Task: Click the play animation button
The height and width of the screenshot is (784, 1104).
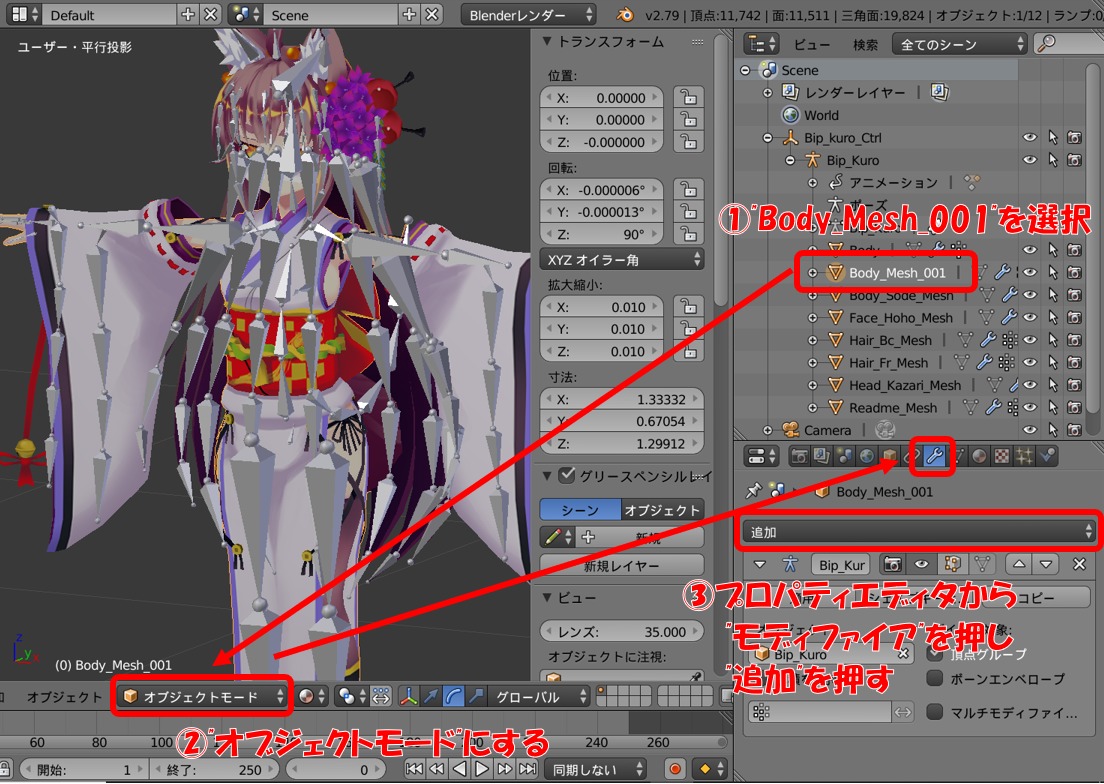Action: [x=481, y=769]
